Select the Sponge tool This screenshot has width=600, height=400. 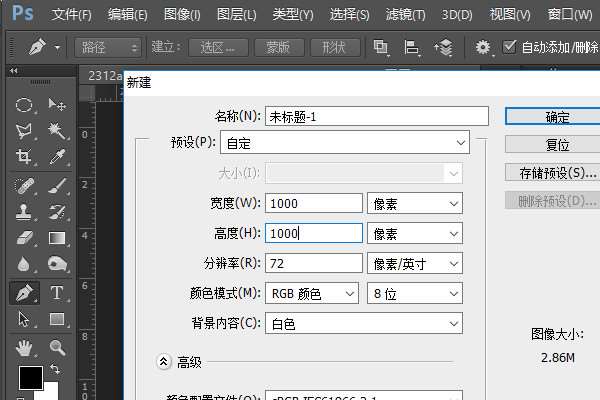tap(57, 264)
